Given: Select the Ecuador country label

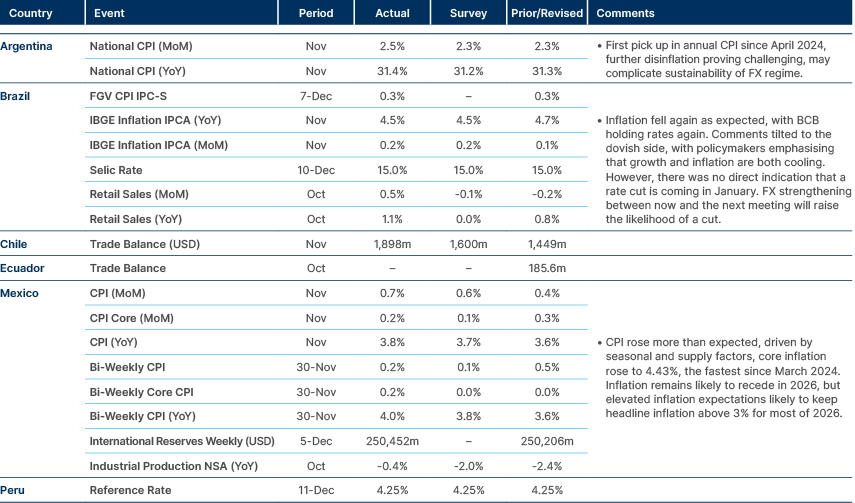Looking at the screenshot, I should (22, 268).
